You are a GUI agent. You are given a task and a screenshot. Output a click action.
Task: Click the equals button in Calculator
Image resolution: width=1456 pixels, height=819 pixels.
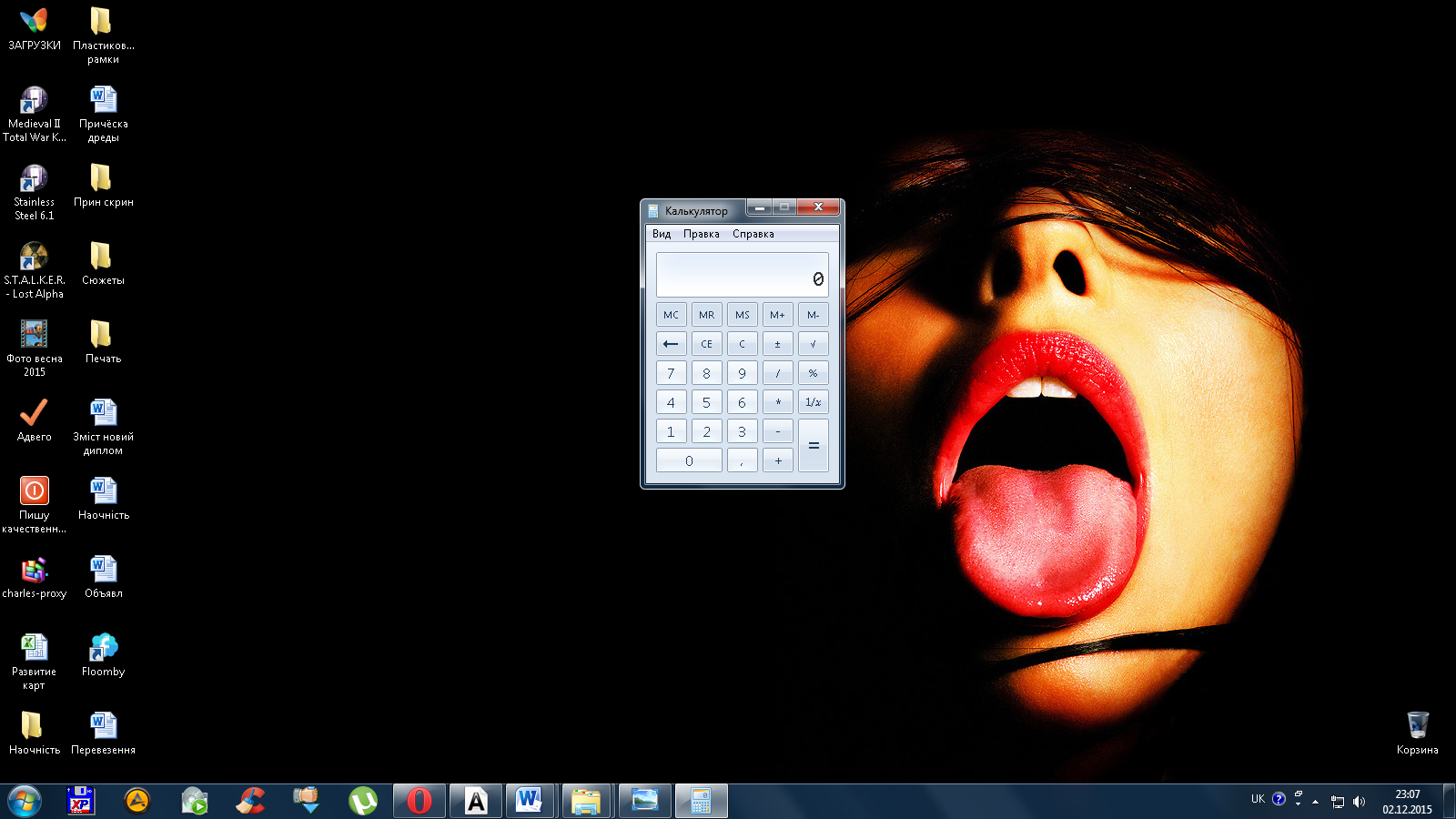pos(813,446)
